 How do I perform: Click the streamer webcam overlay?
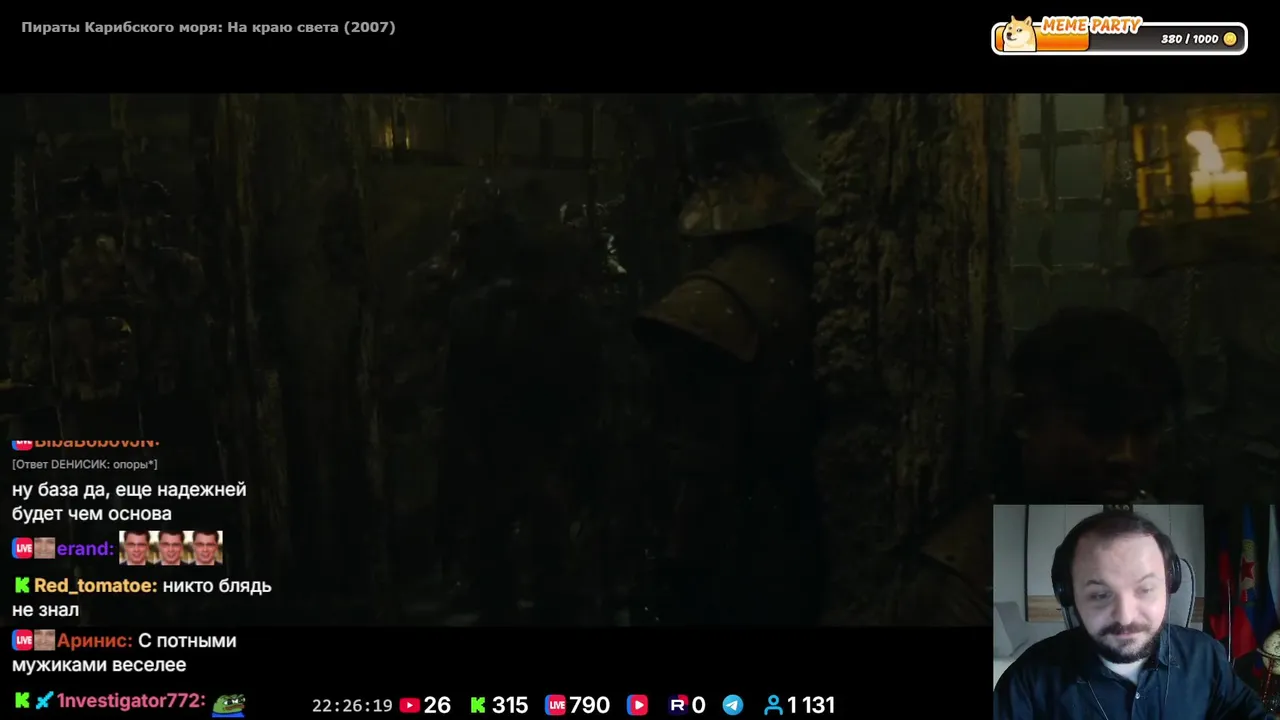(1136, 612)
